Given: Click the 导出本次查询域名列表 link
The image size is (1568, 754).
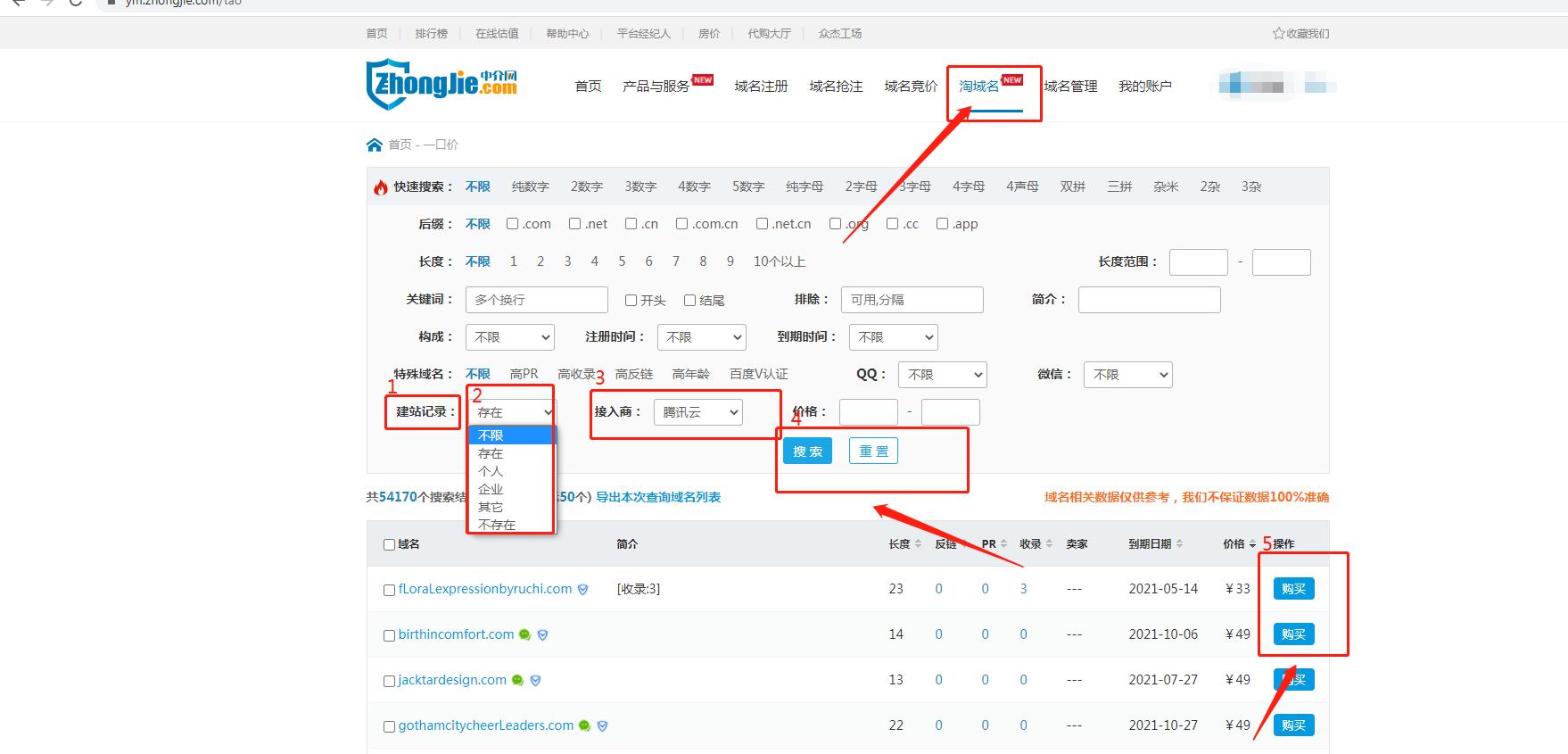Looking at the screenshot, I should click(658, 497).
